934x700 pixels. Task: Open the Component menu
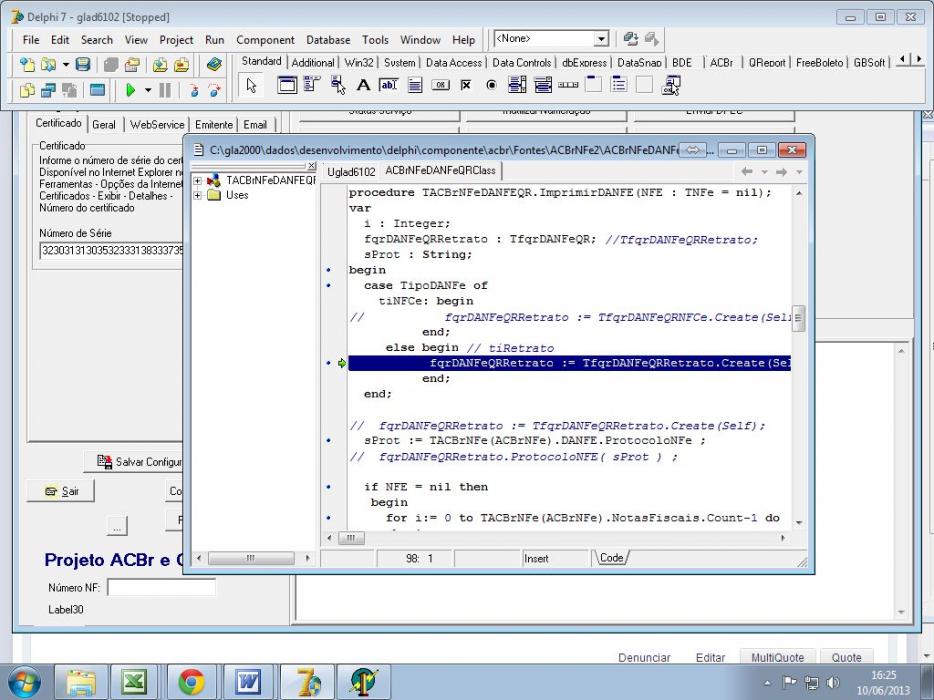265,40
